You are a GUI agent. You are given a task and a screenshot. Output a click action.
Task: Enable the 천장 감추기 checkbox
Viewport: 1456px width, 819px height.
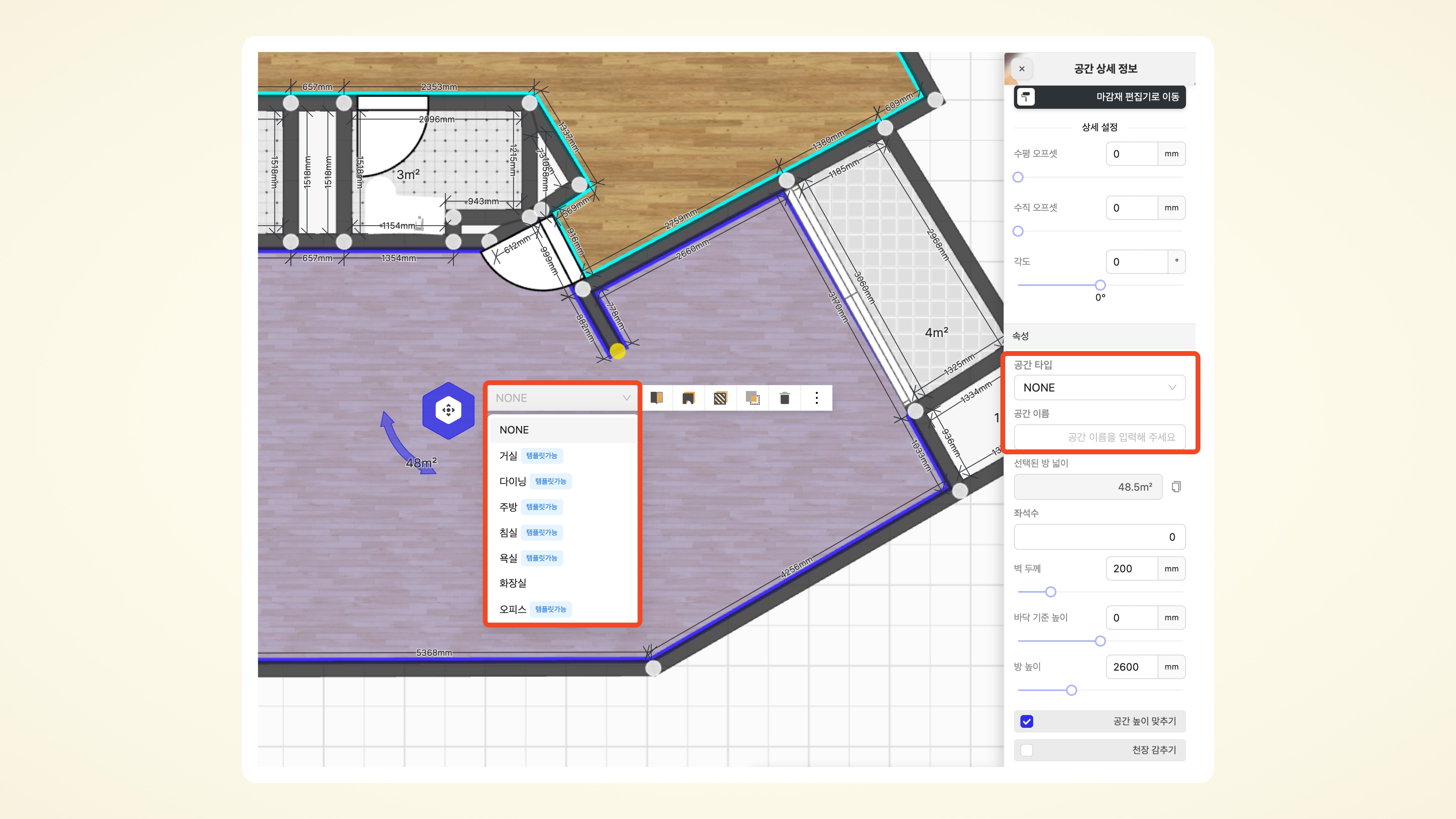pos(1027,750)
